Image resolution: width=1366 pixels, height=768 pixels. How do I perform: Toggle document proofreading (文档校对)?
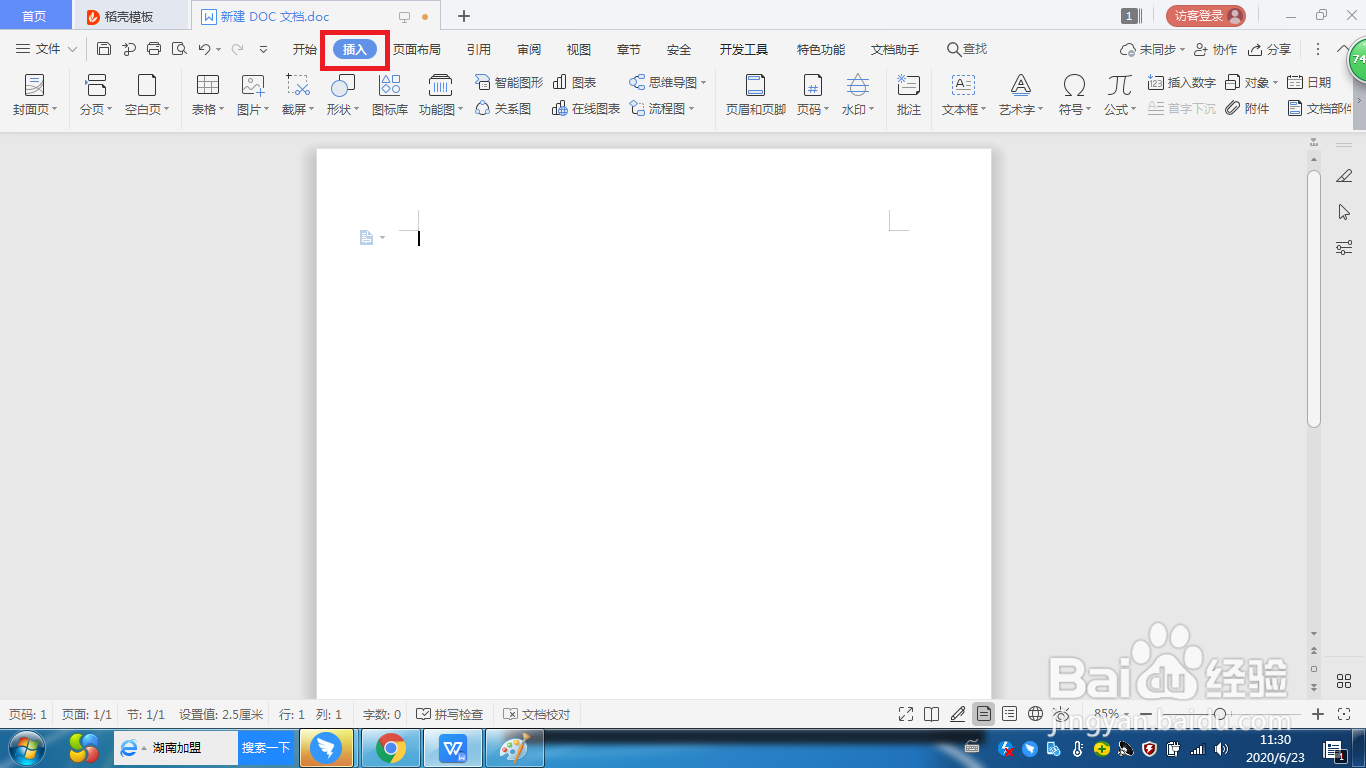(537, 714)
